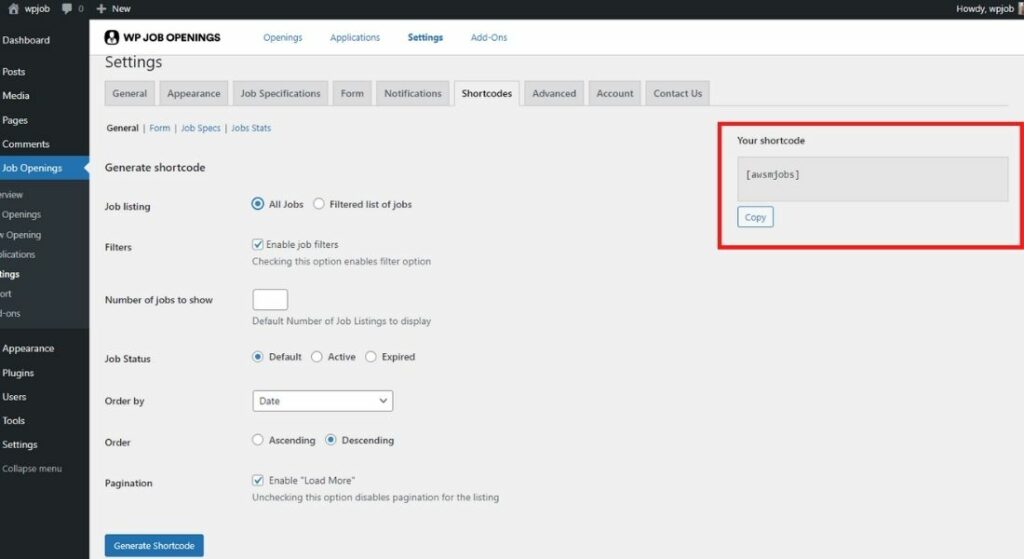Click wpjob site name in admin bar
This screenshot has width=1024, height=559.
point(37,8)
